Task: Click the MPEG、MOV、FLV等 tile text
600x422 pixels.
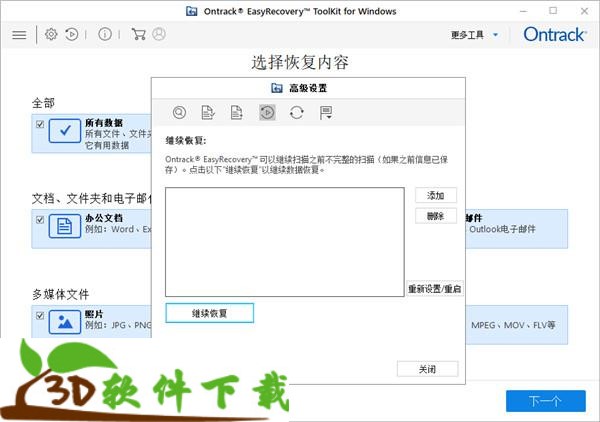Action: [x=513, y=325]
